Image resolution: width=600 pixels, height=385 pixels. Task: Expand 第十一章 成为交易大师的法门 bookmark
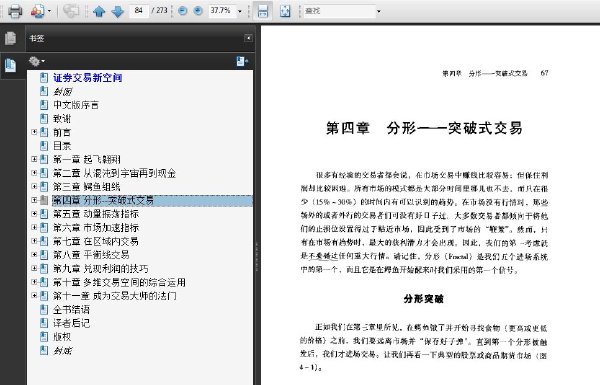tap(34, 295)
